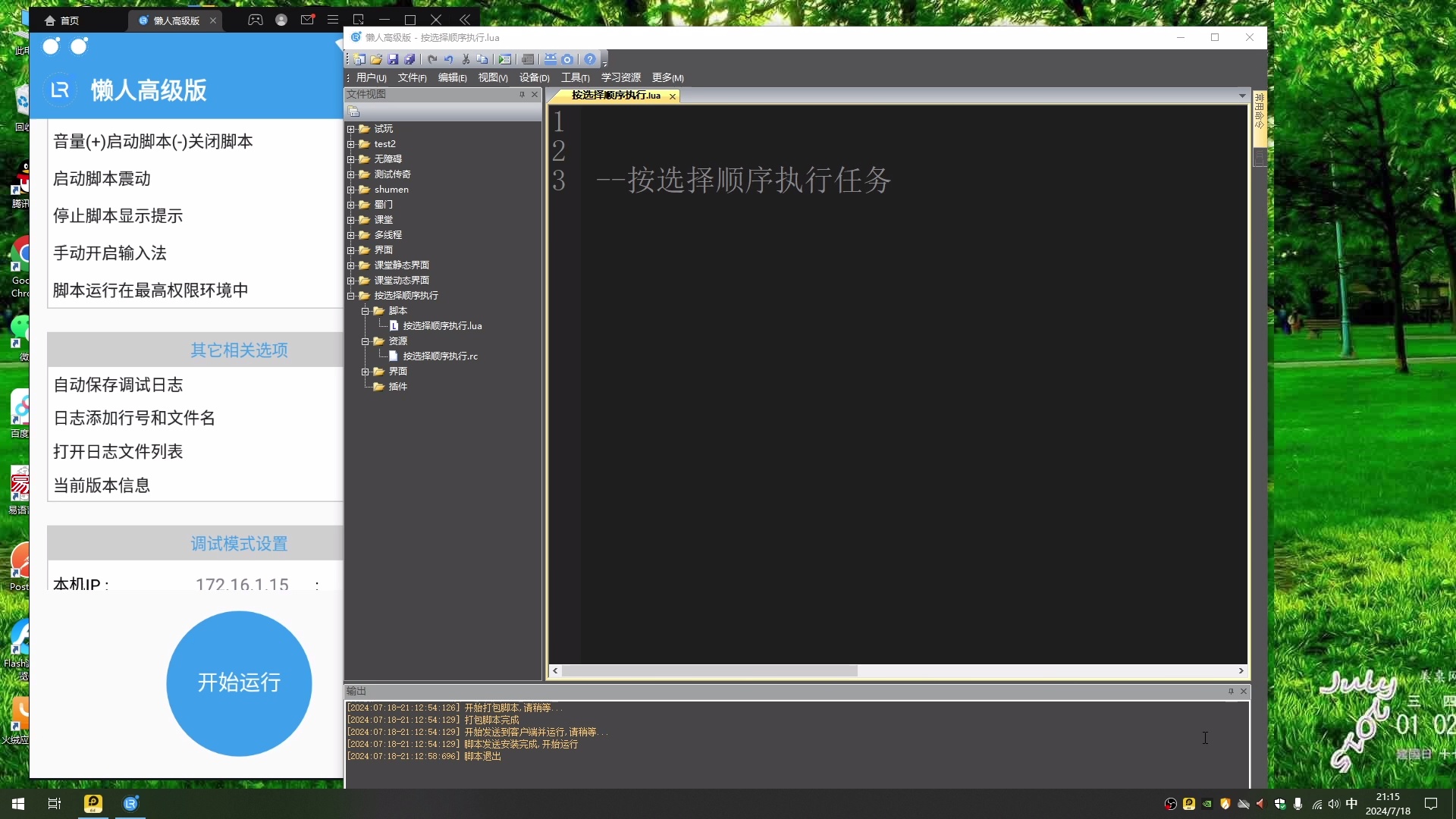Expand the 界面 subfolder under 资源
1456x819 pixels.
(366, 372)
